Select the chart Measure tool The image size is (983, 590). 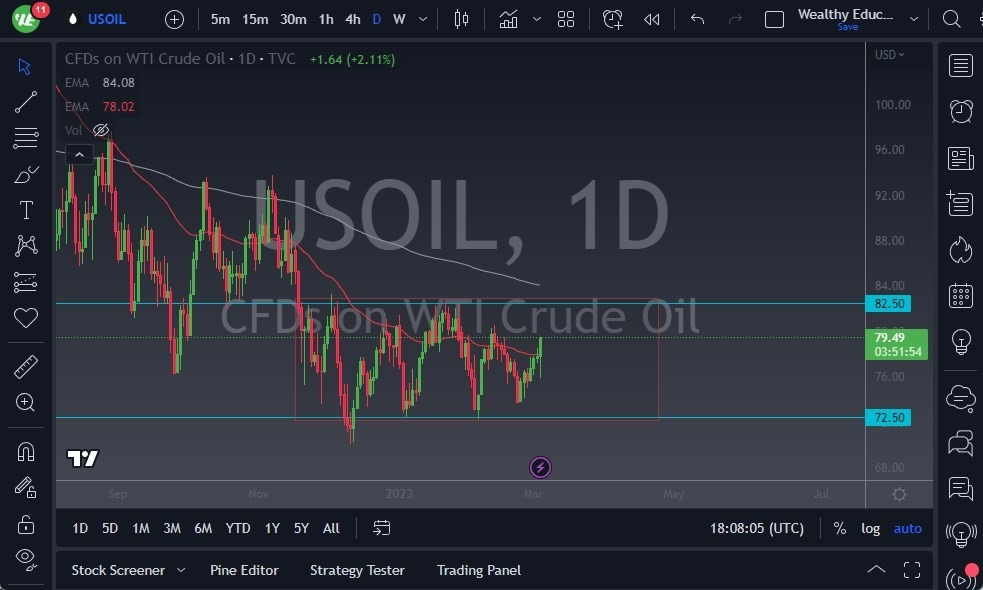click(x=25, y=366)
